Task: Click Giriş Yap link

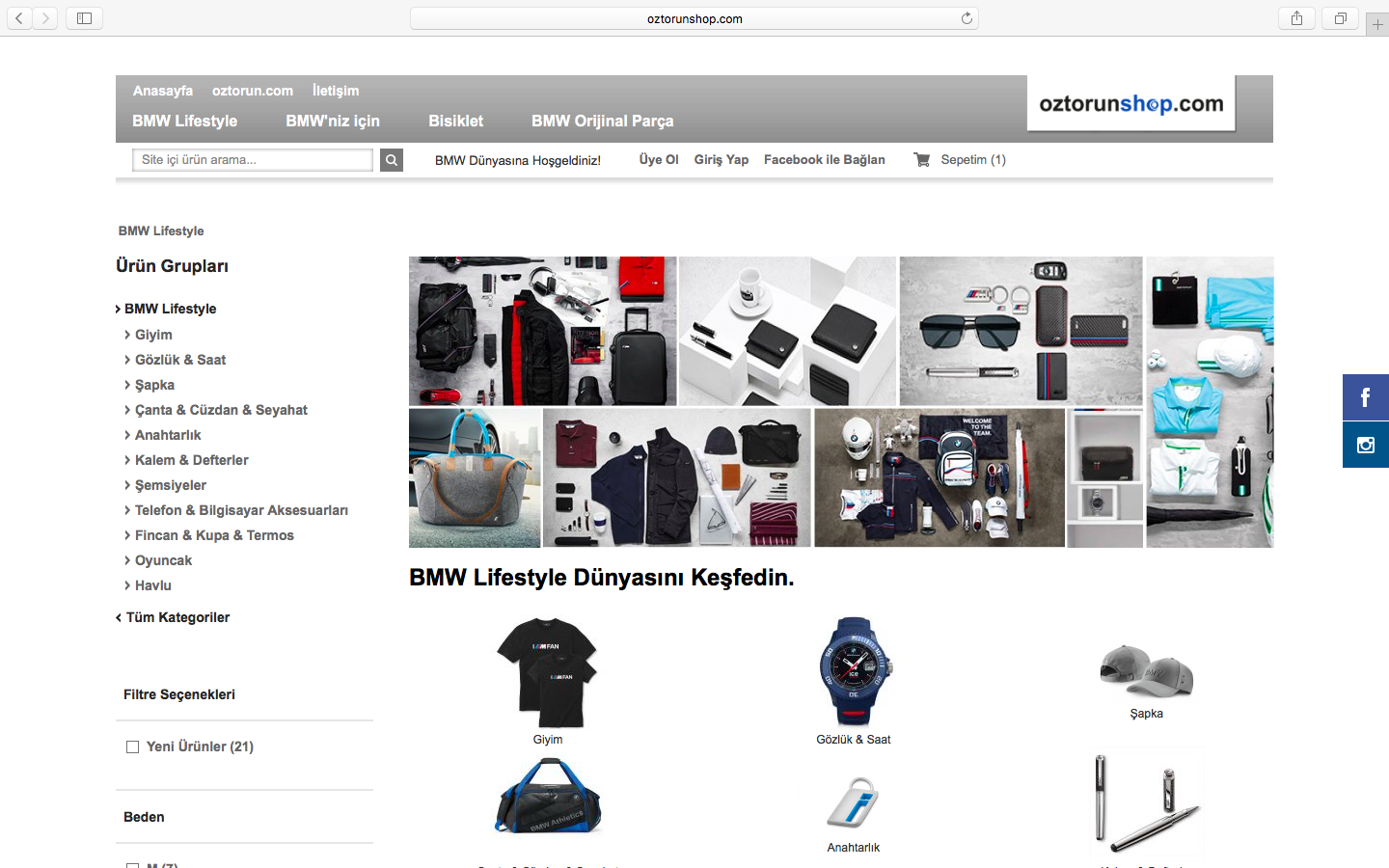Action: point(722,160)
